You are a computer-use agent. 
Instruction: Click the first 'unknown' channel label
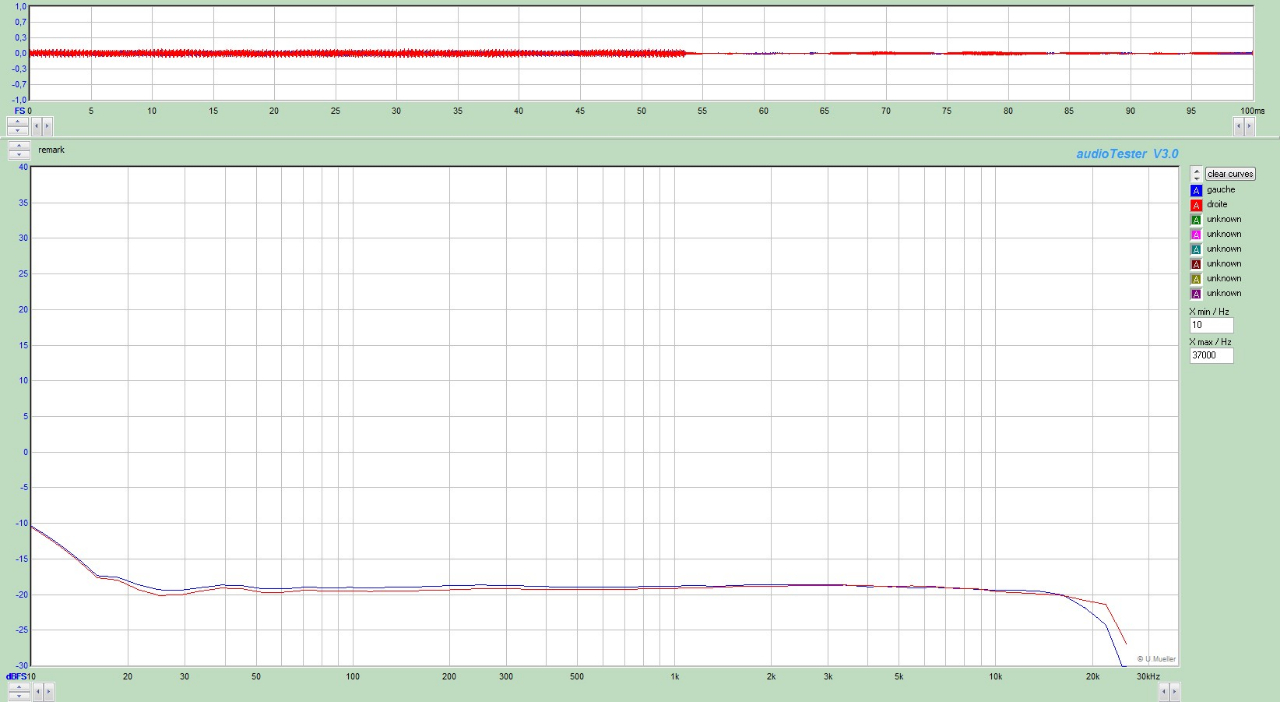pos(1222,219)
